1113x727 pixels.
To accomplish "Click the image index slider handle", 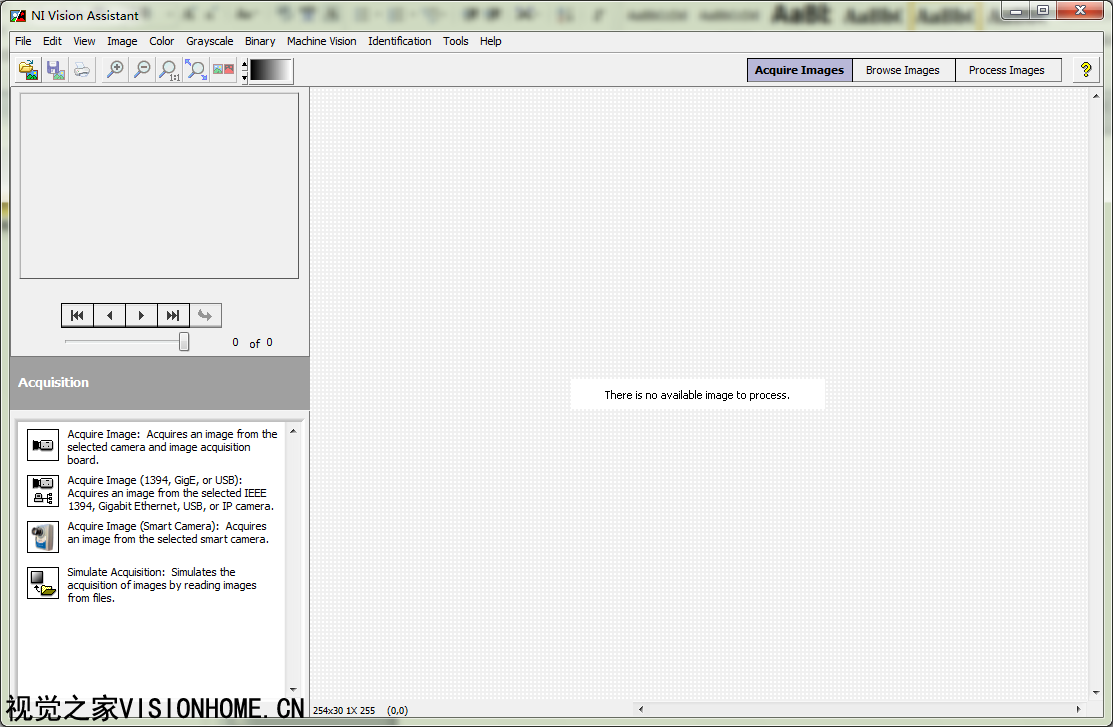I will point(184,341).
